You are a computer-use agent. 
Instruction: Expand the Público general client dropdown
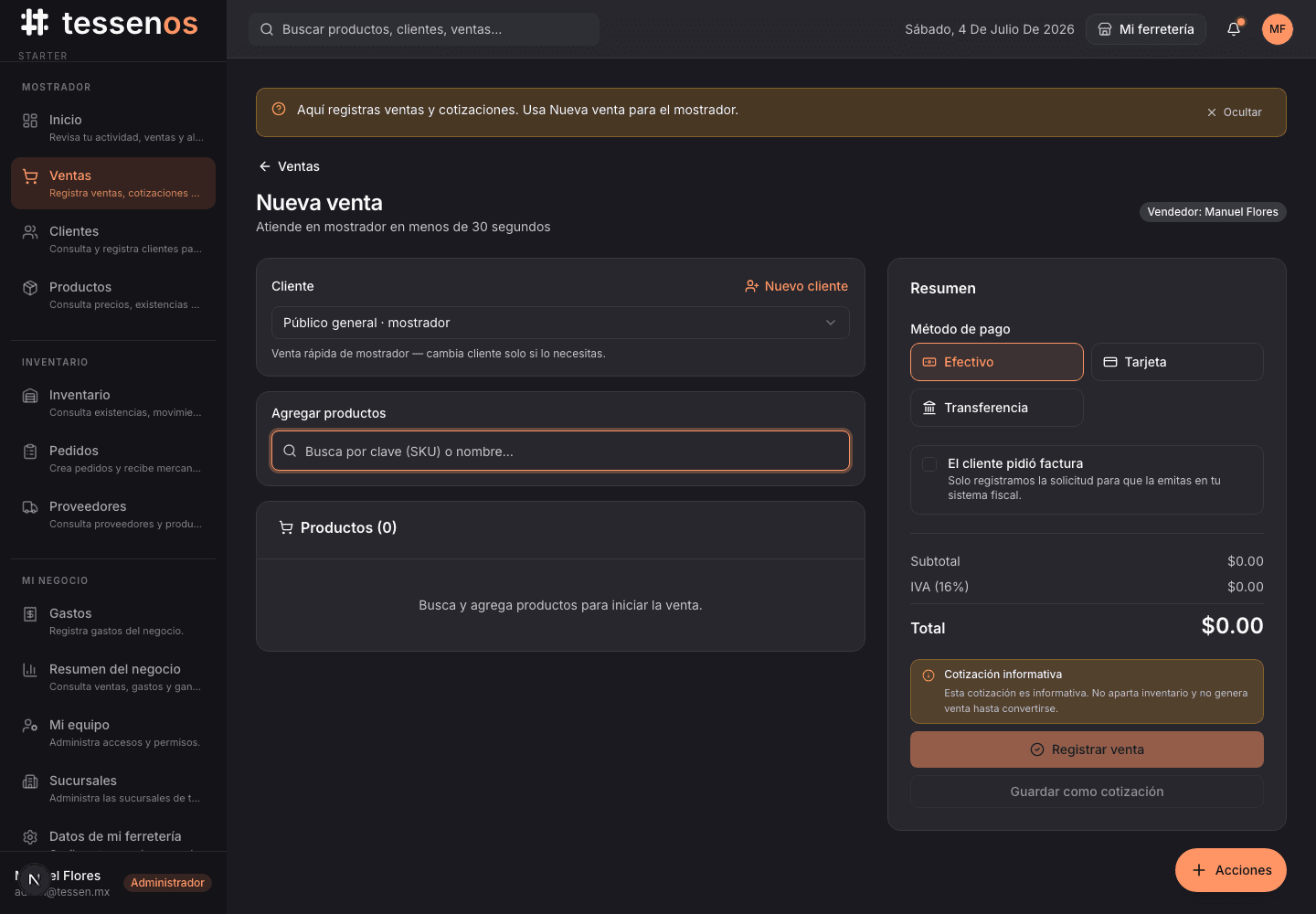coord(560,323)
